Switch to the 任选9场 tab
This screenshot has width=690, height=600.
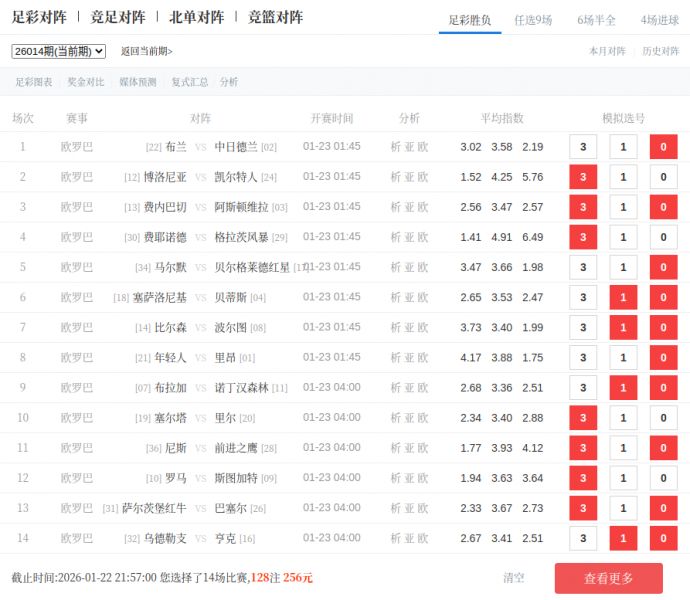tap(532, 20)
